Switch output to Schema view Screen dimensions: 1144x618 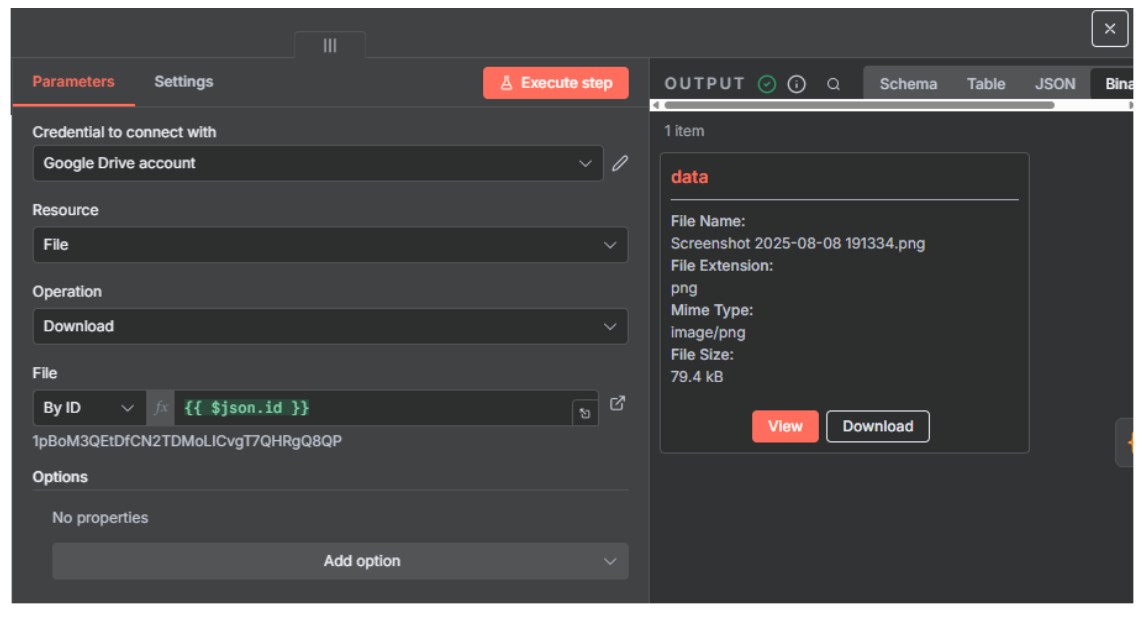(x=908, y=84)
